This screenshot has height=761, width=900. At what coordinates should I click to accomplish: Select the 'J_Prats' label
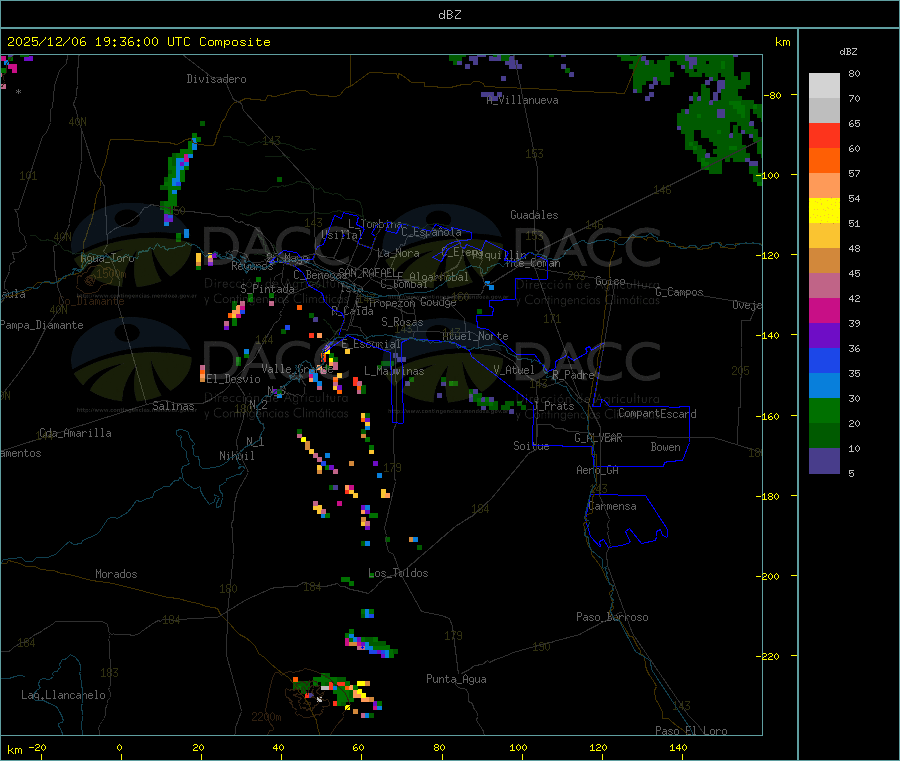point(554,406)
